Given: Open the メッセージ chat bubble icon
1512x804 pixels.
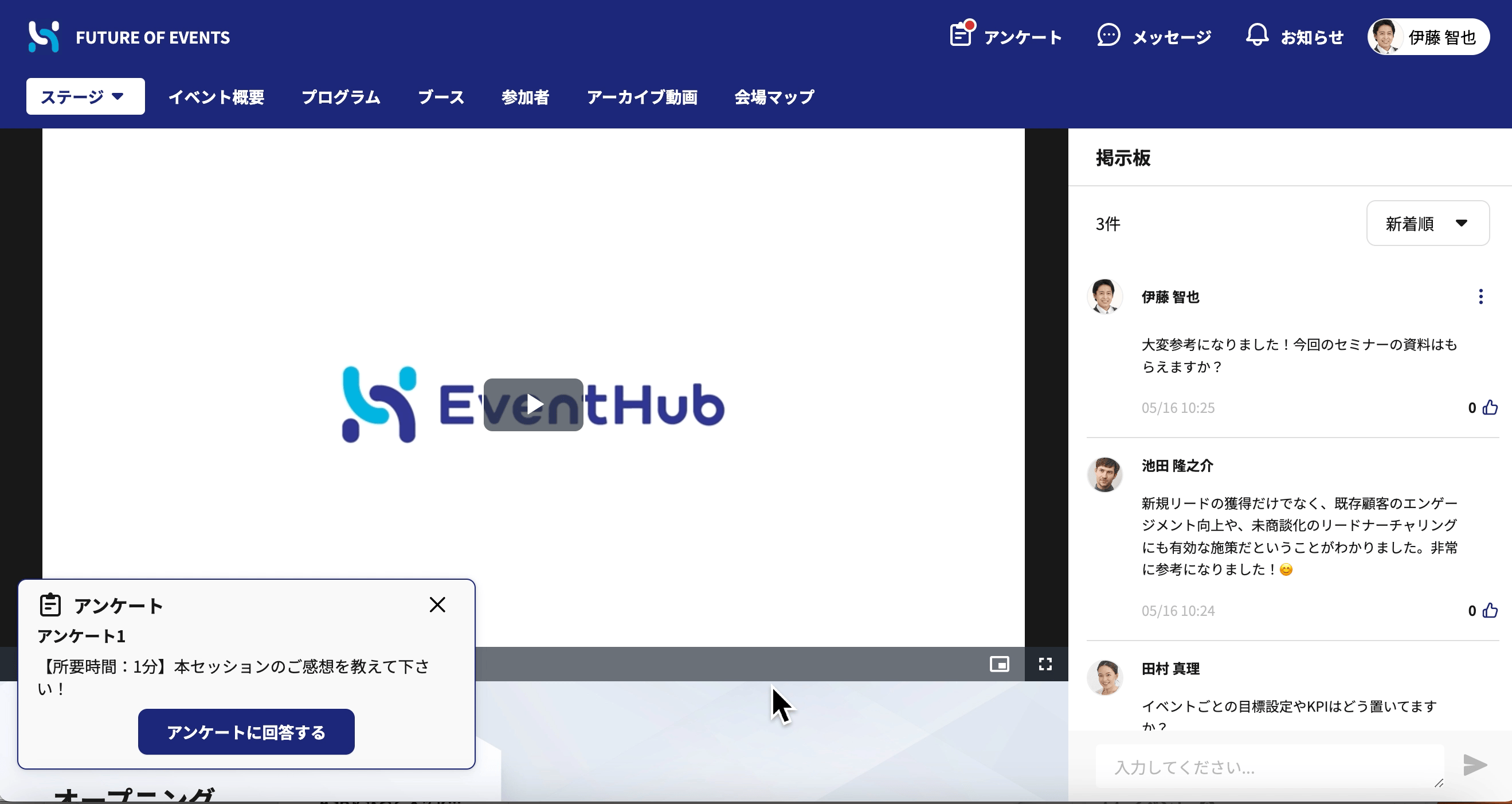Looking at the screenshot, I should click(1108, 35).
